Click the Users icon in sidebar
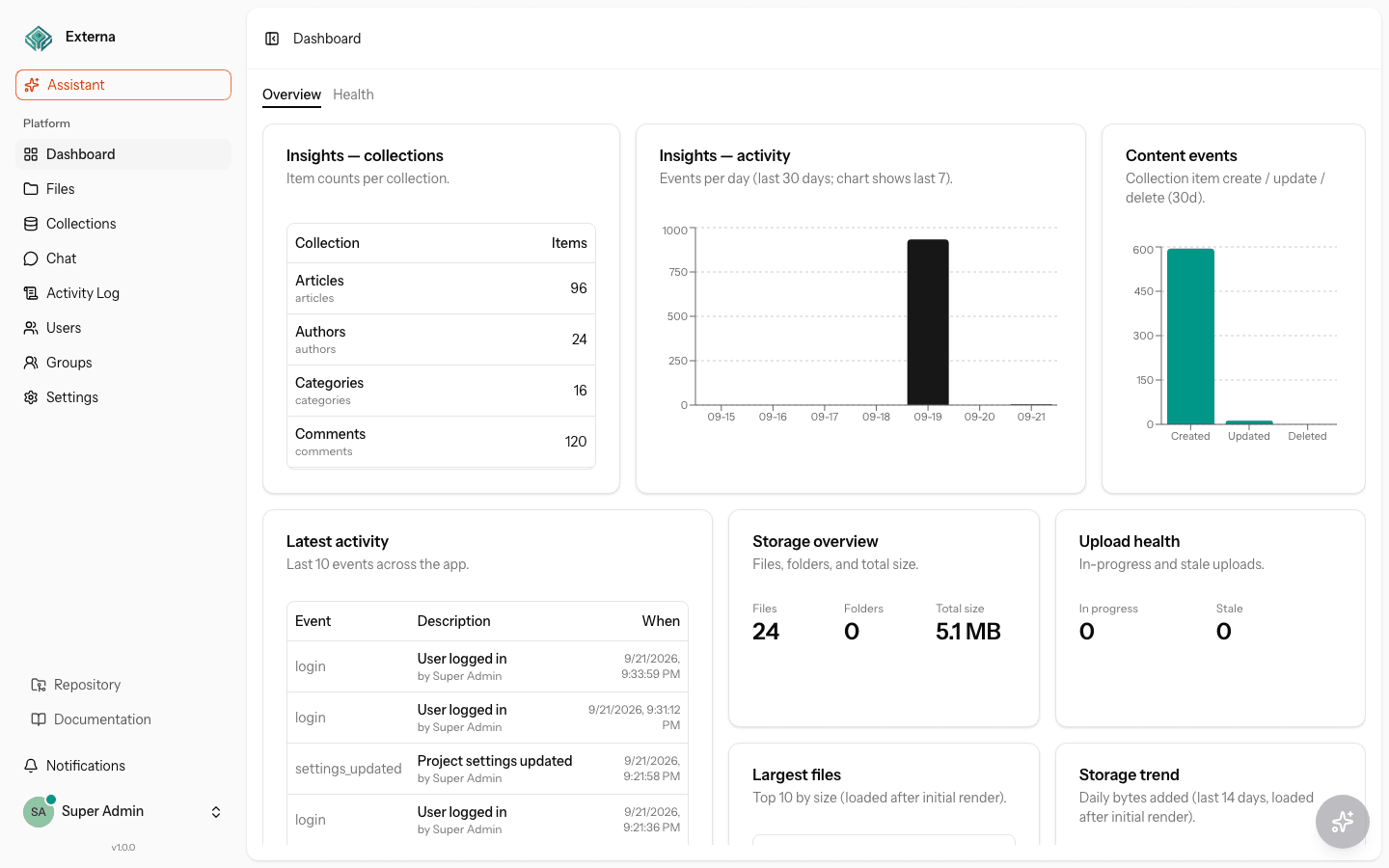 tap(31, 328)
